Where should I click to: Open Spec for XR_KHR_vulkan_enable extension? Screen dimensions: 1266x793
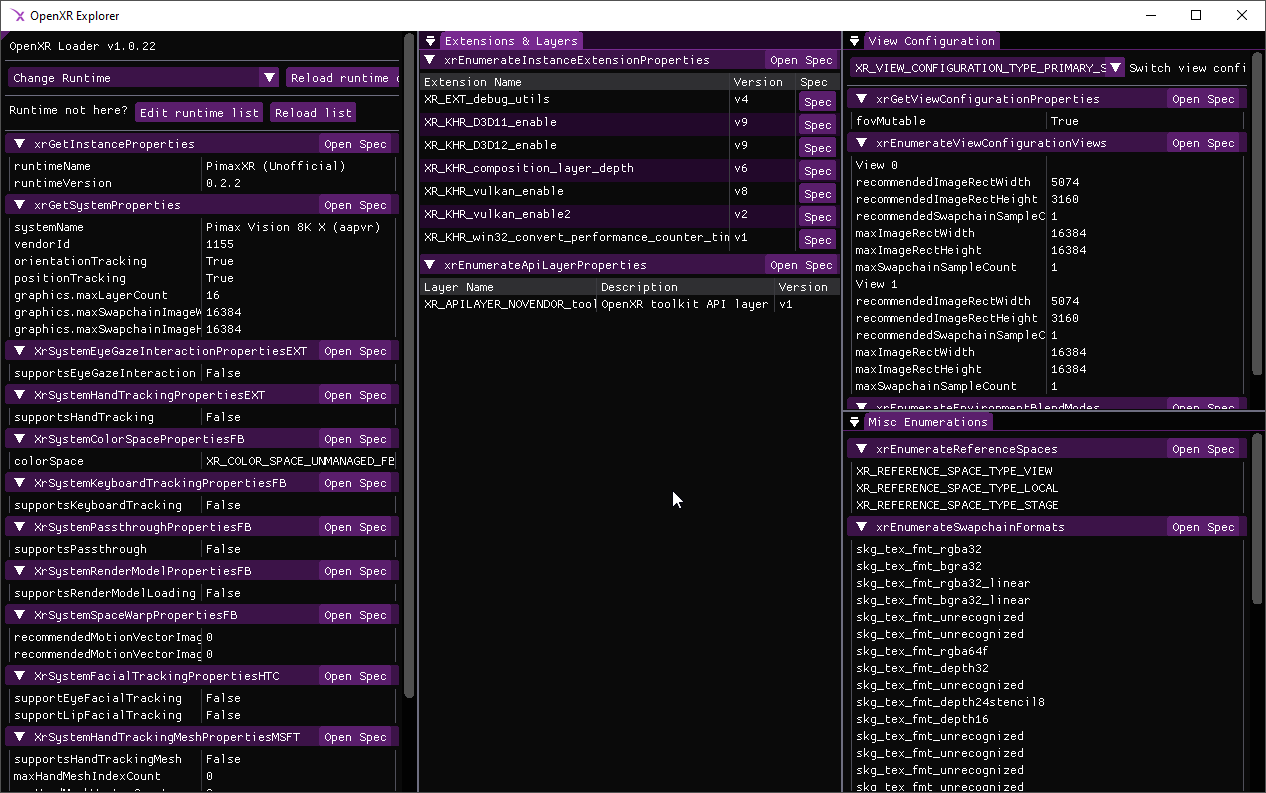coord(817,194)
